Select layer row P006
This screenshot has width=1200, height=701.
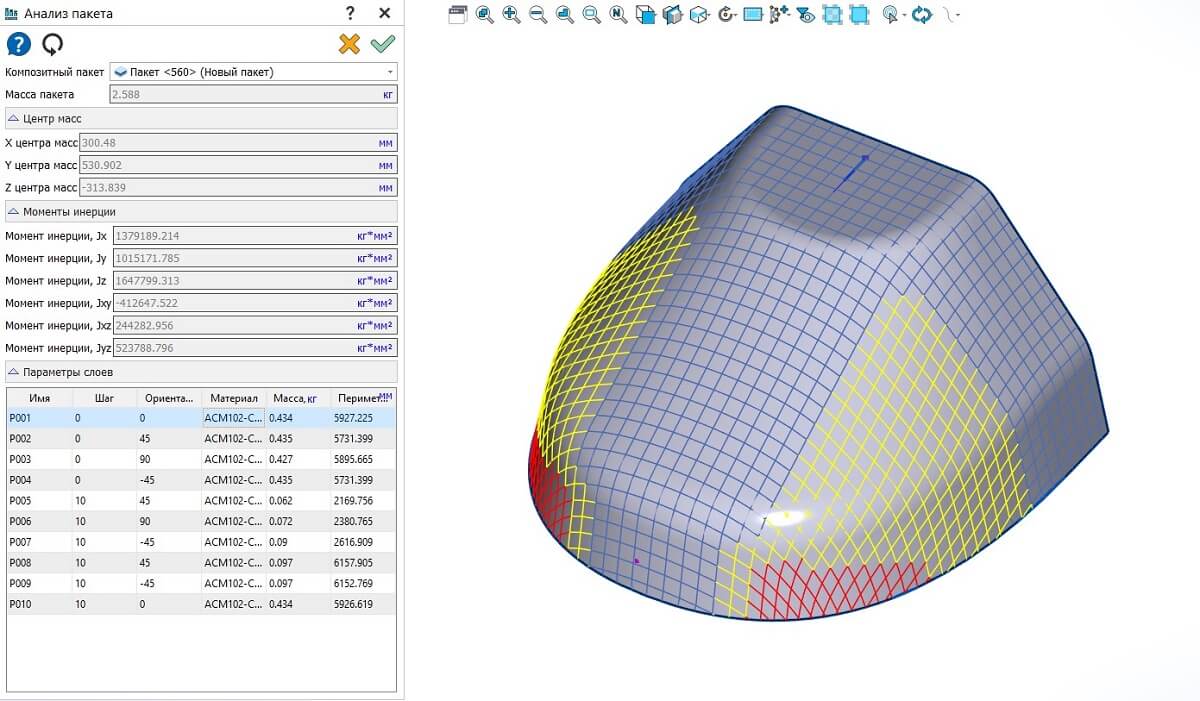point(201,521)
